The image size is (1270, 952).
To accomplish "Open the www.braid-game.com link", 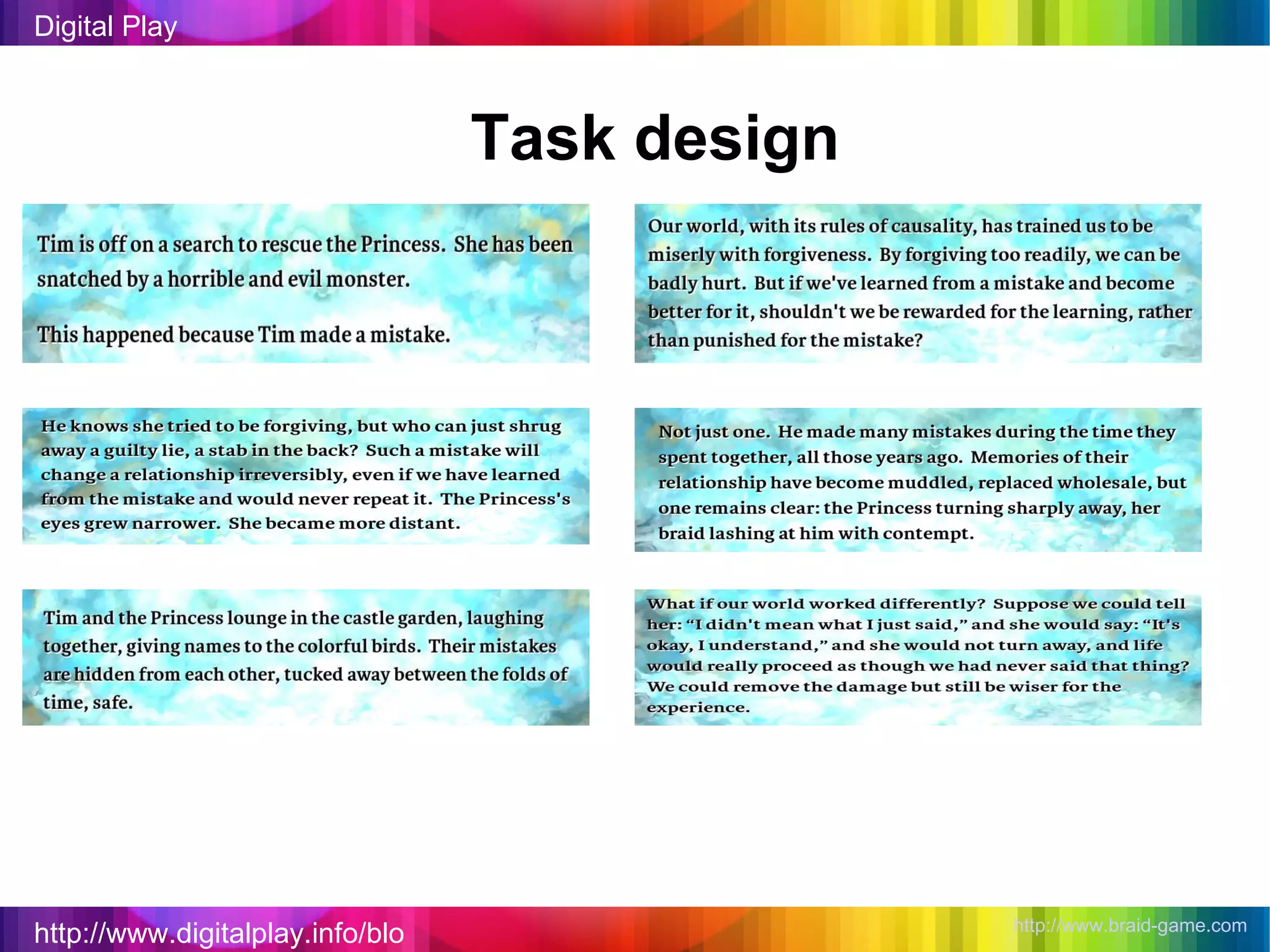I will coord(1130,925).
